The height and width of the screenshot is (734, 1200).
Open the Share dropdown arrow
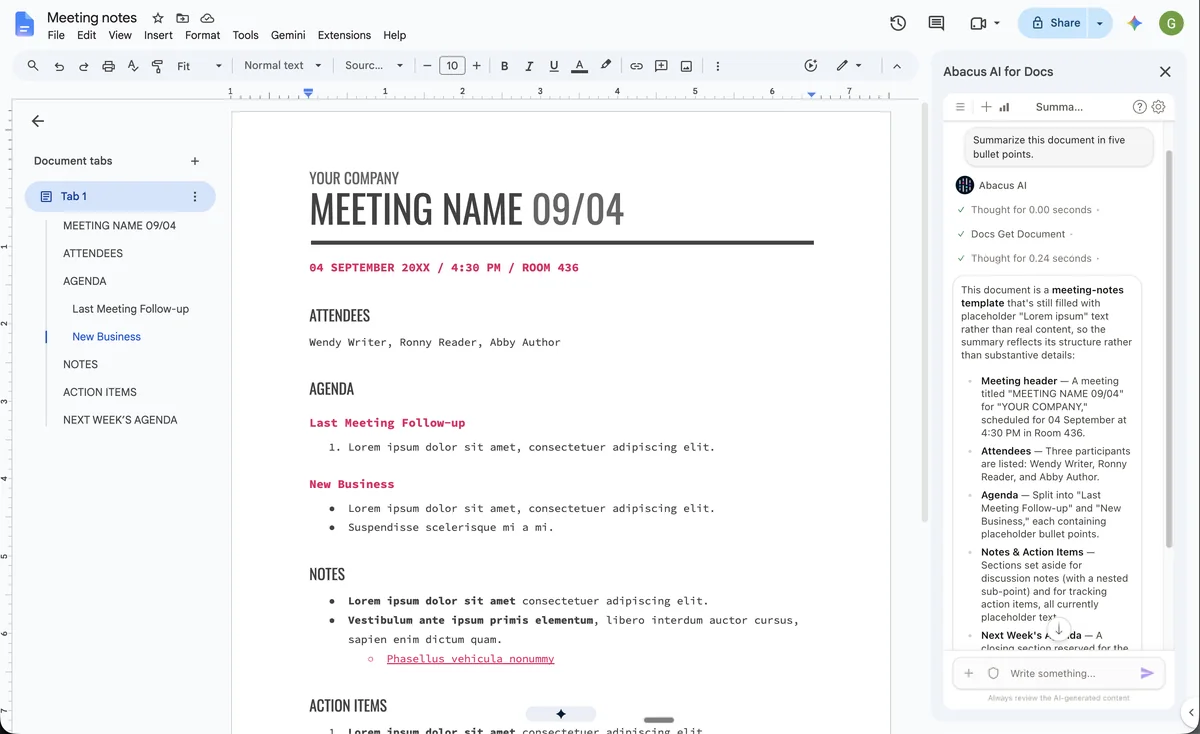(1100, 23)
